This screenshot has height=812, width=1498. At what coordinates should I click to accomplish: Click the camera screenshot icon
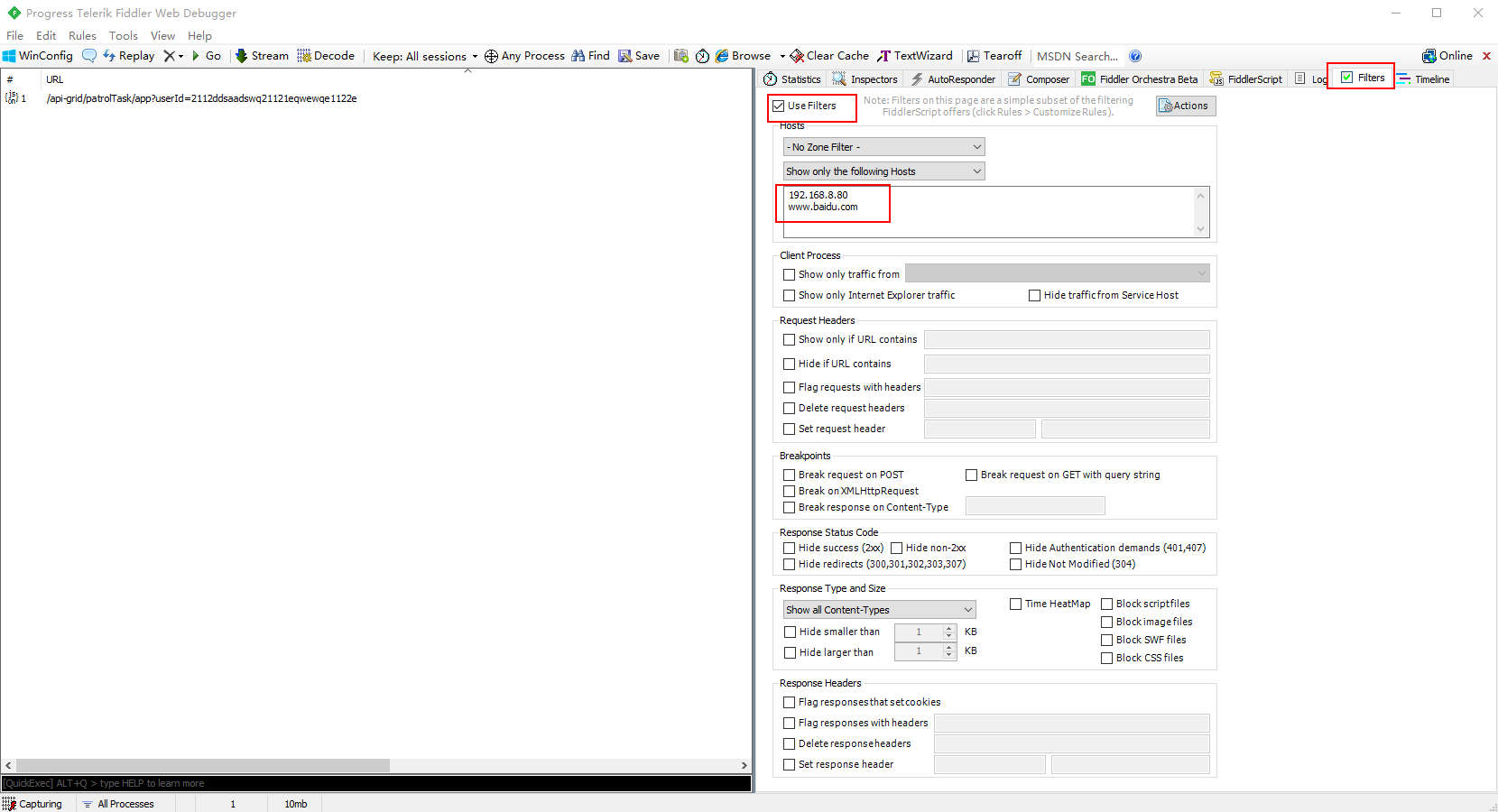coord(681,56)
